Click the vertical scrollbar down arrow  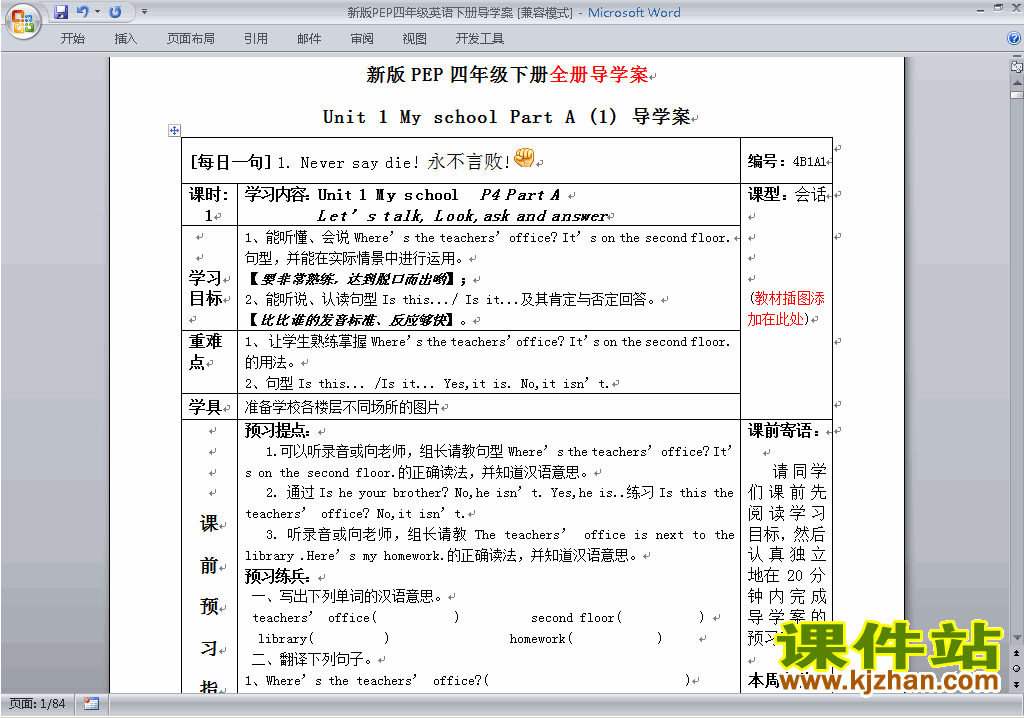click(1017, 638)
